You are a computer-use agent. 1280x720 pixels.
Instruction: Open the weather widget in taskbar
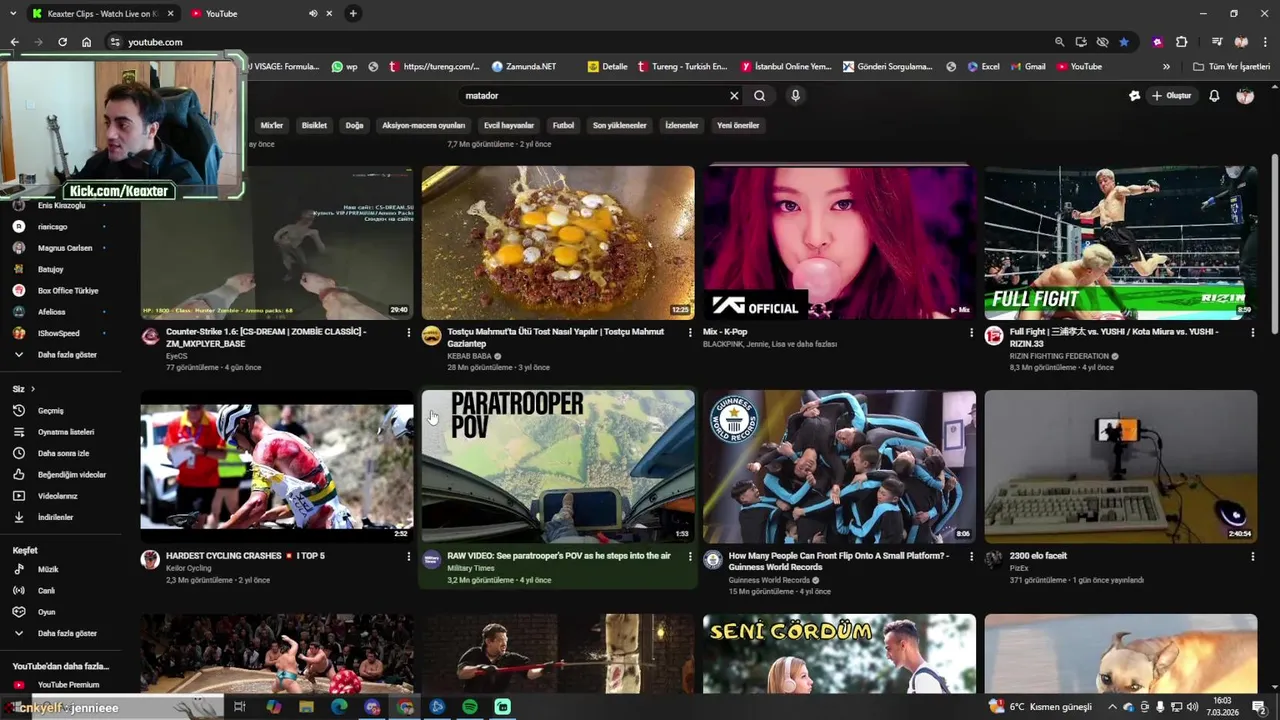(x=1040, y=707)
